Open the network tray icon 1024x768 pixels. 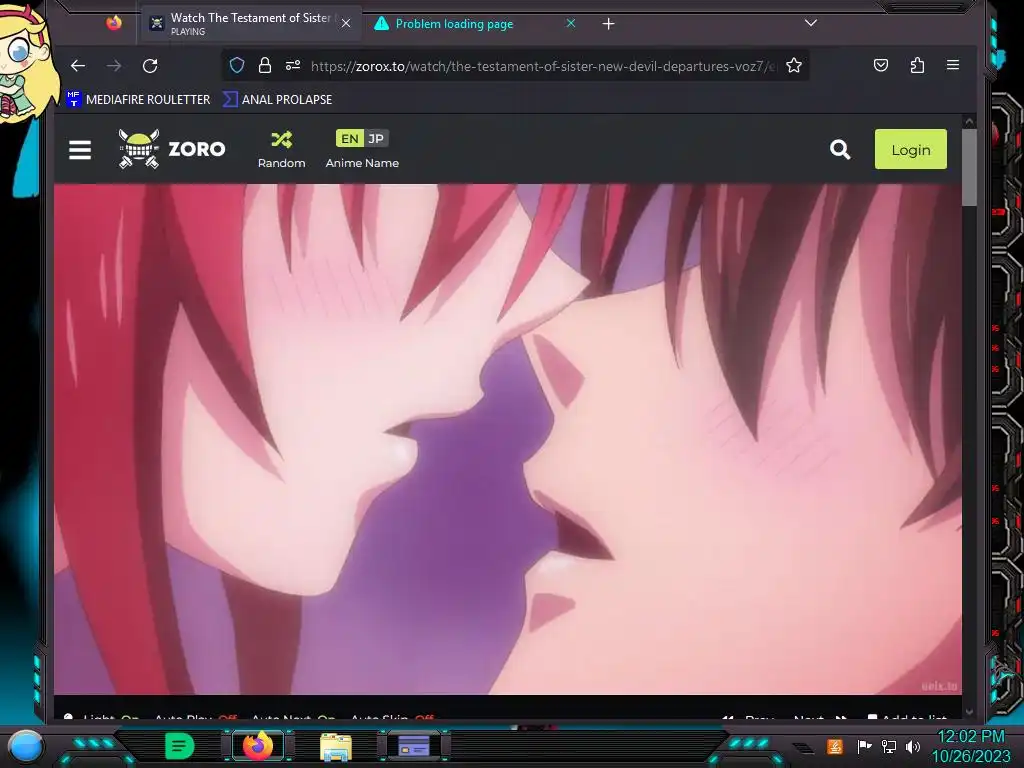click(x=888, y=746)
